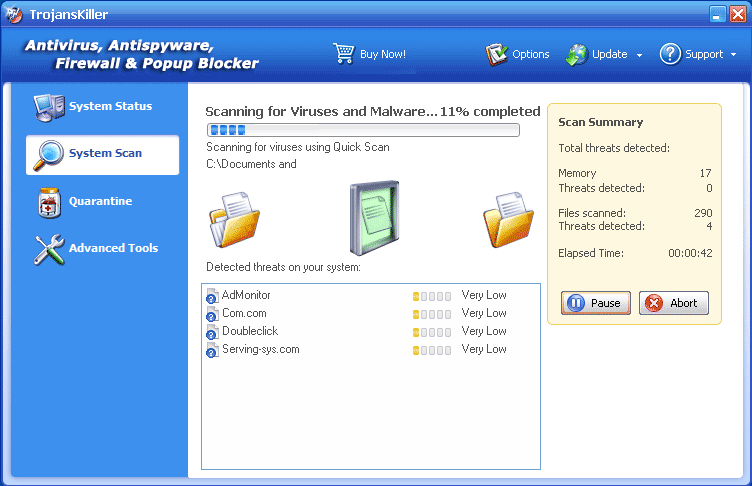The height and width of the screenshot is (486, 752).
Task: Click the Support question mark icon
Action: click(x=670, y=54)
